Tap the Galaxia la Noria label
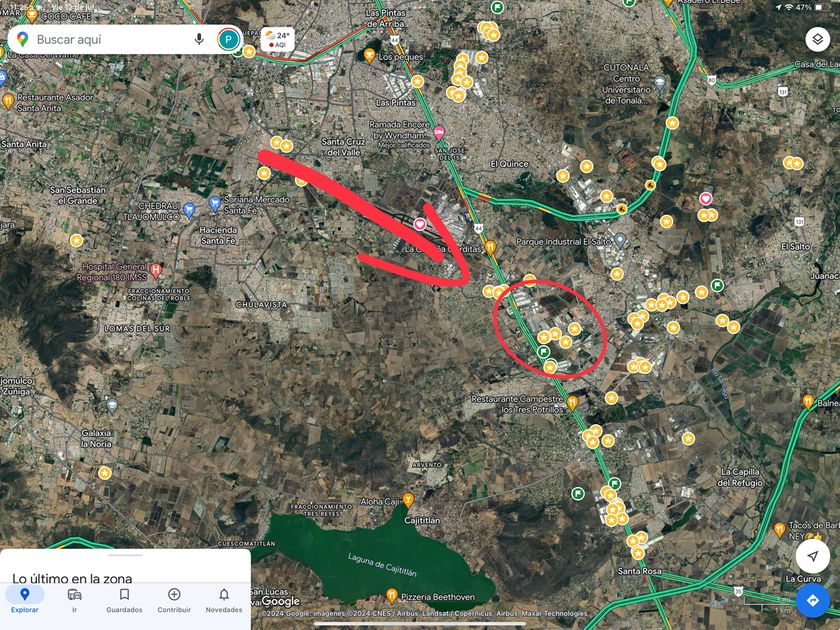Image resolution: width=840 pixels, height=630 pixels. [x=96, y=438]
